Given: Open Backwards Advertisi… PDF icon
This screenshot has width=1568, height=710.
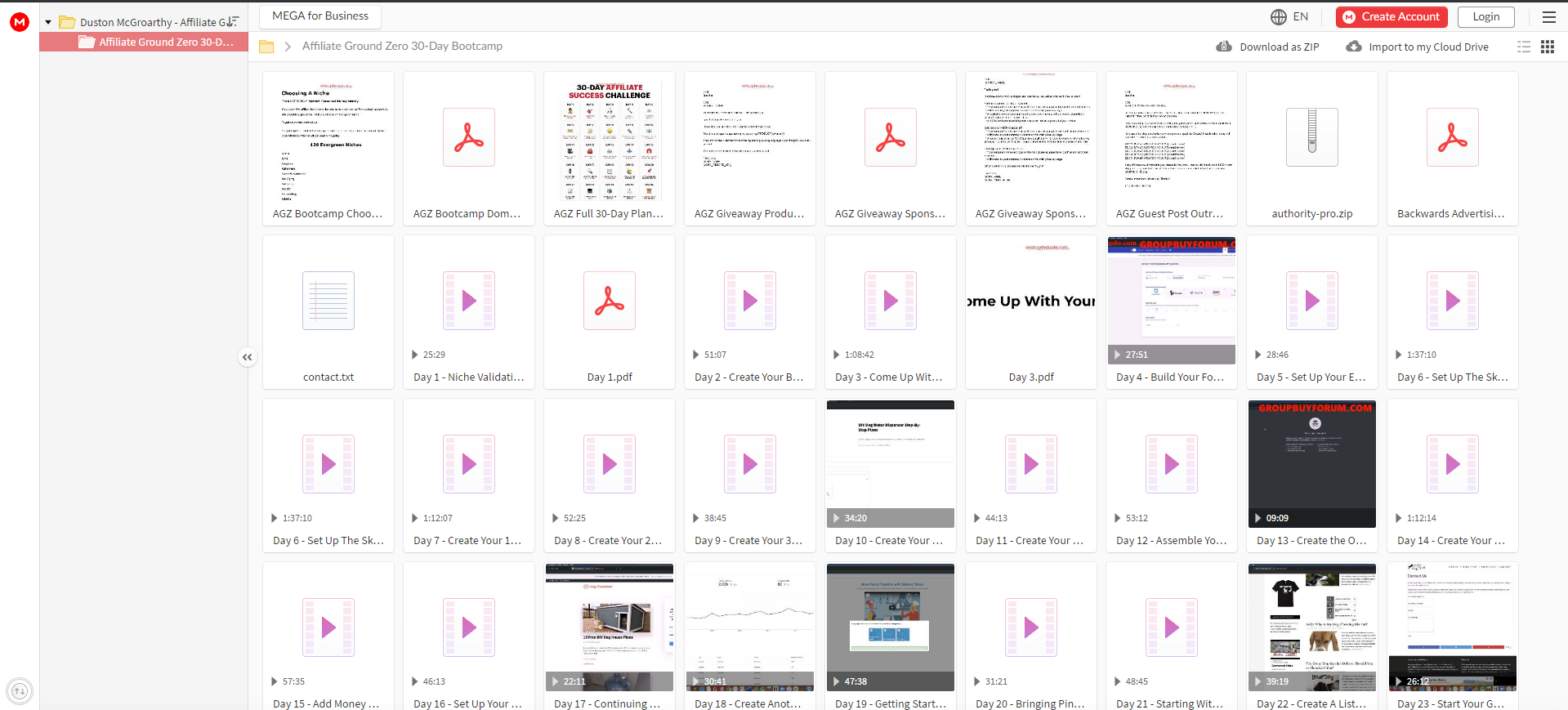Looking at the screenshot, I should pyautogui.click(x=1453, y=137).
